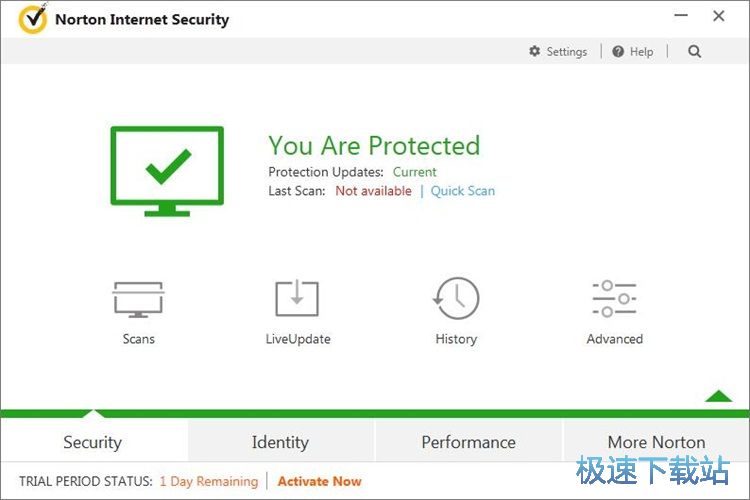Viewport: 750px width, 500px height.
Task: Open Advanced sliders icon
Action: point(614,299)
